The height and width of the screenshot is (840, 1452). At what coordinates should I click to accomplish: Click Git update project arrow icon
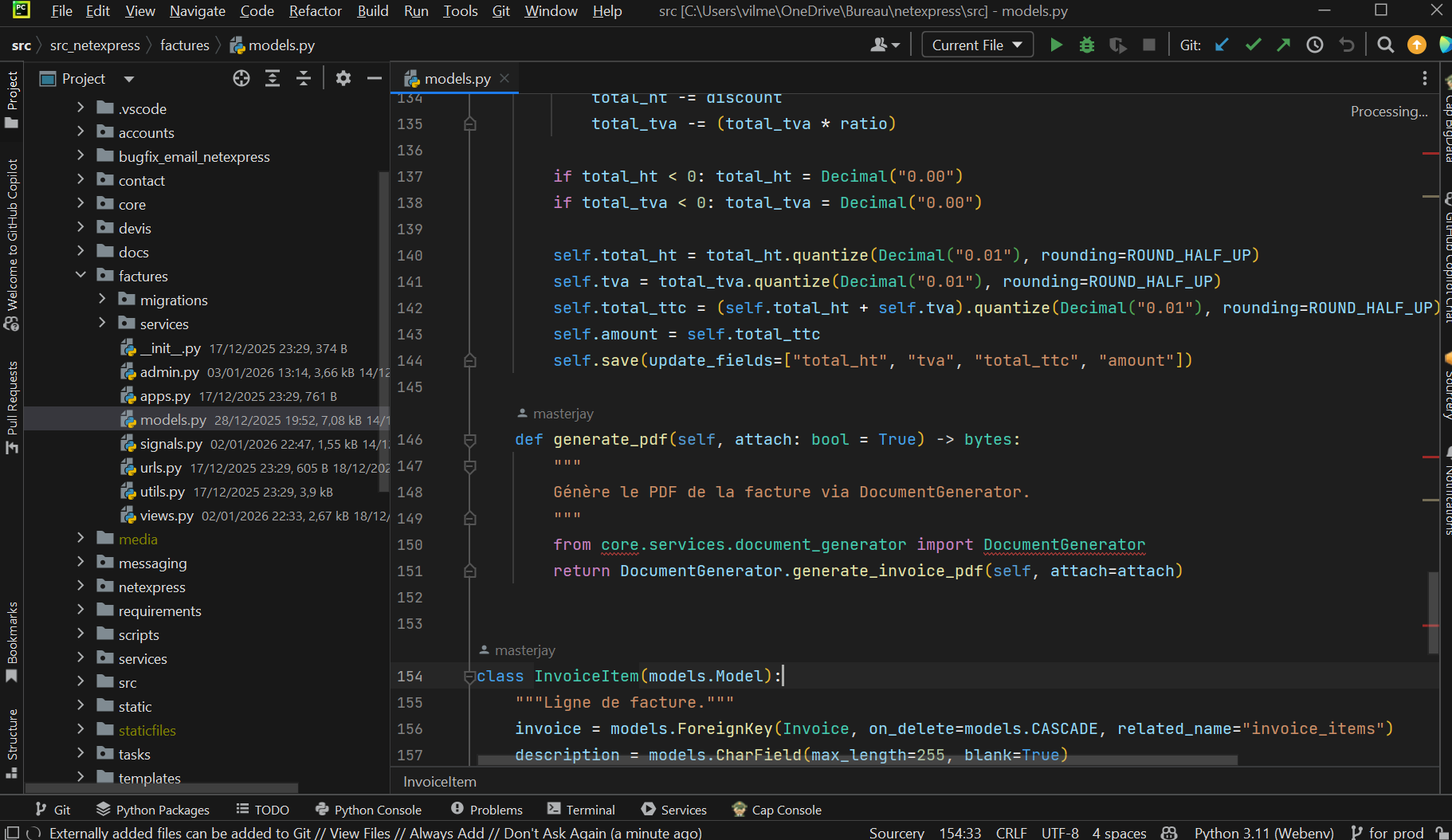[x=1222, y=45]
